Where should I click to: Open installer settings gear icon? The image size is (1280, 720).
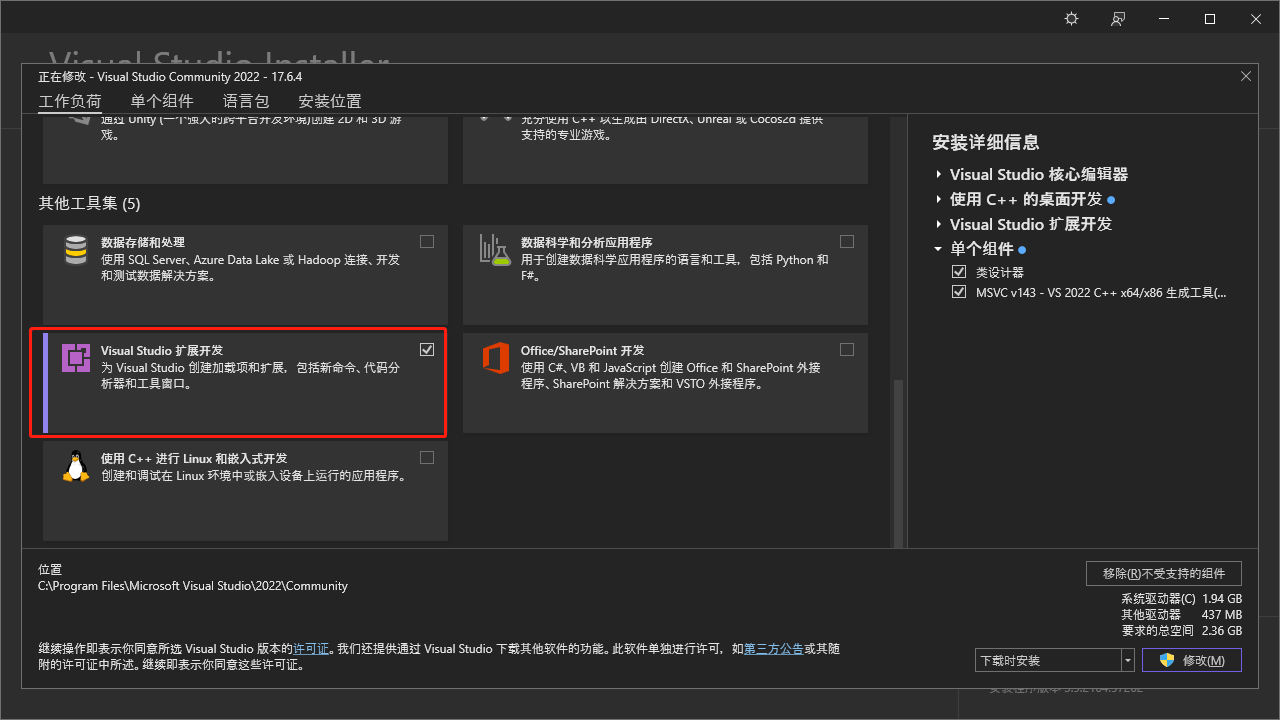[x=1072, y=19]
